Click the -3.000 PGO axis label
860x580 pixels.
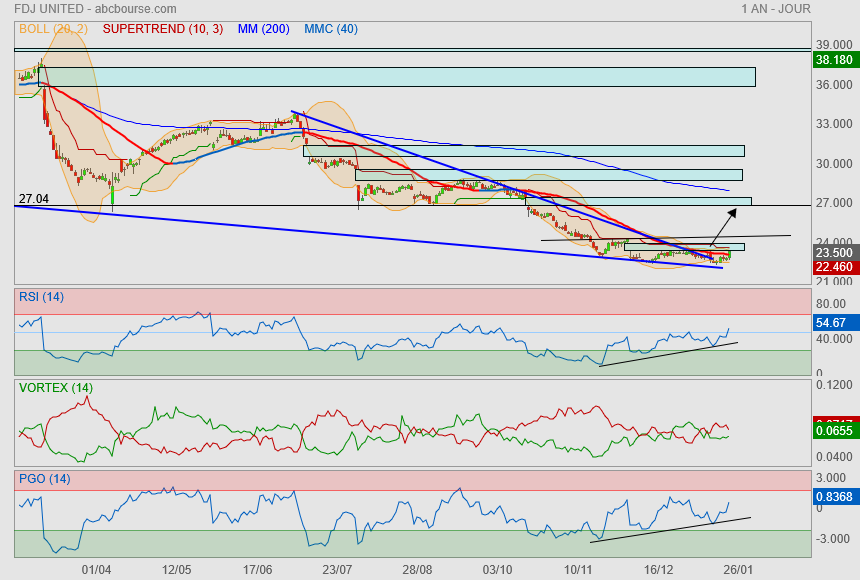pos(831,539)
